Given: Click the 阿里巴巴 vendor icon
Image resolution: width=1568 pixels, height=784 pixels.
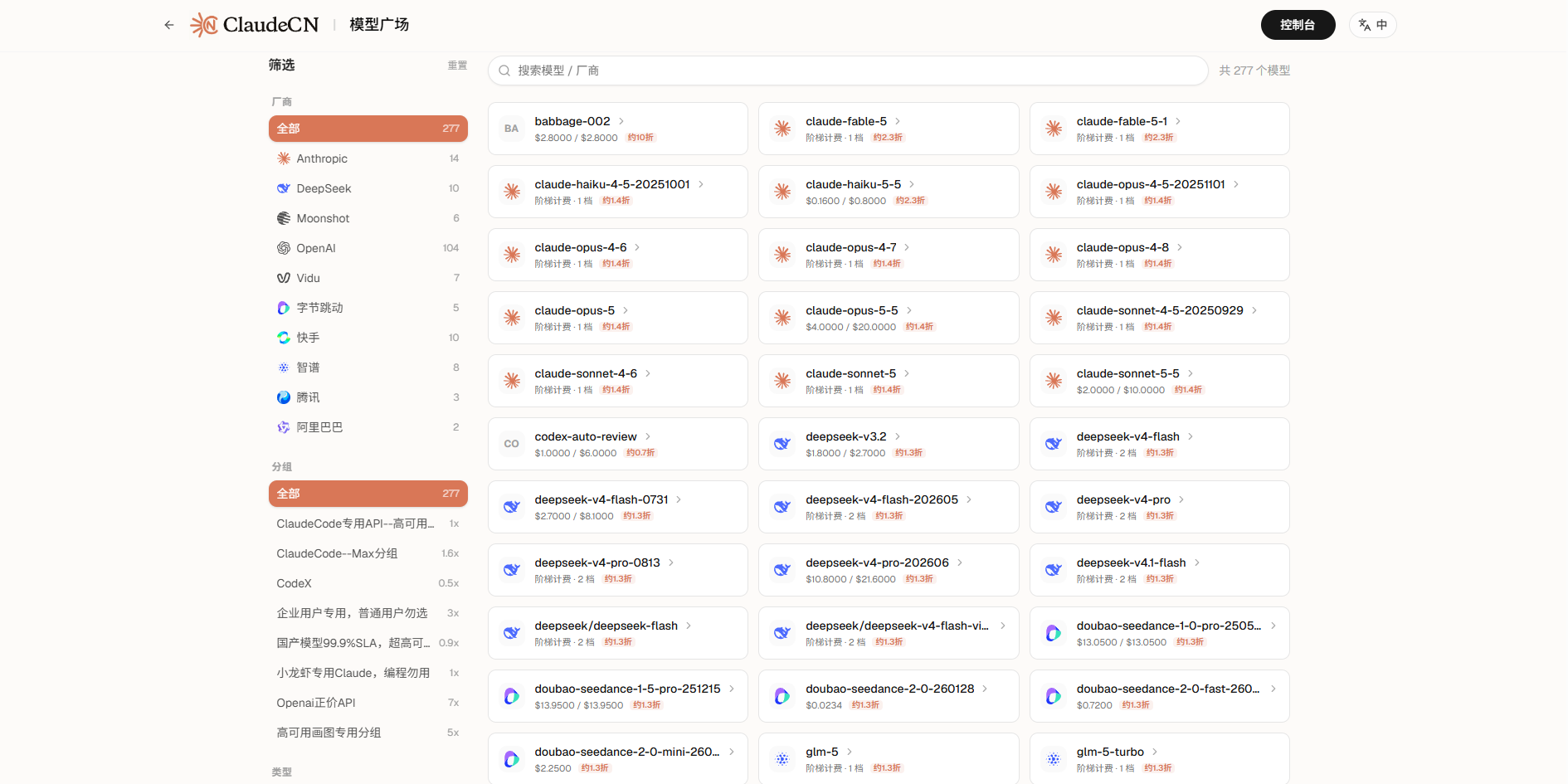Looking at the screenshot, I should [284, 427].
